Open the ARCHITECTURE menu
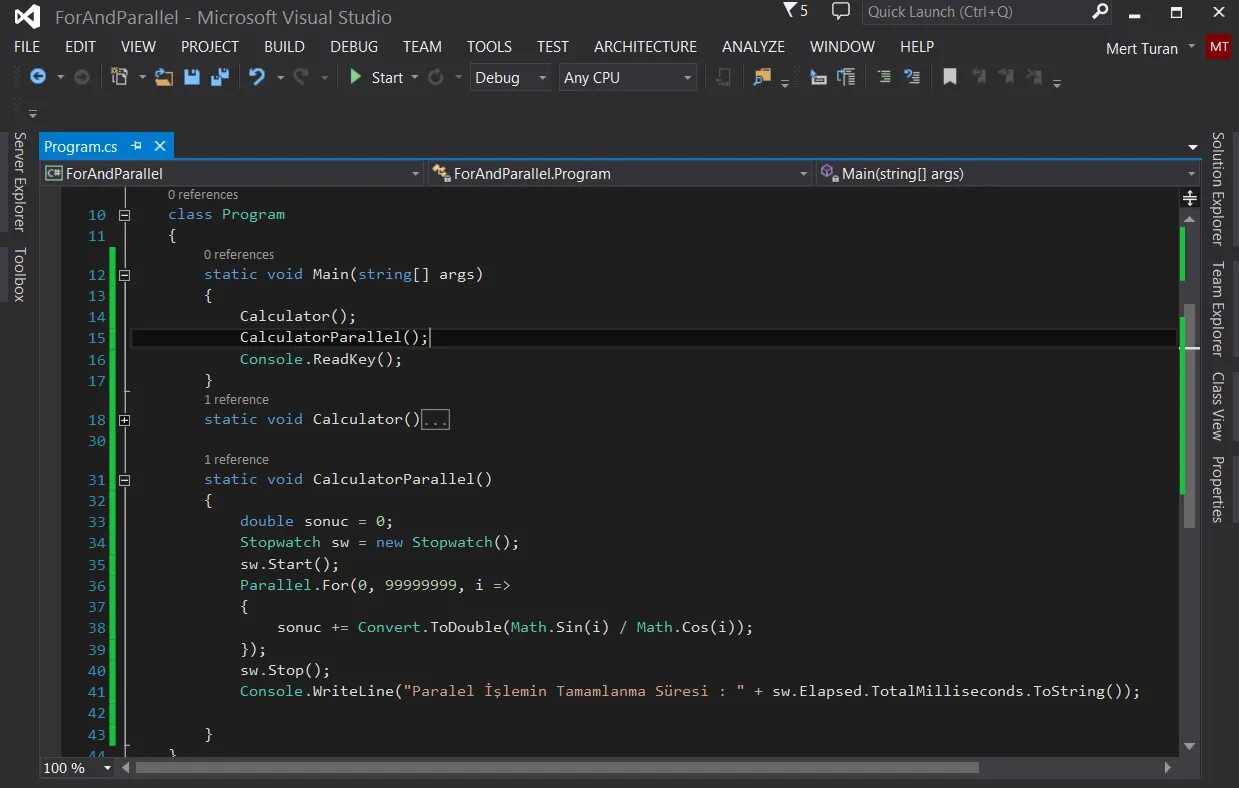Screen dimensions: 1239x788 click(645, 47)
